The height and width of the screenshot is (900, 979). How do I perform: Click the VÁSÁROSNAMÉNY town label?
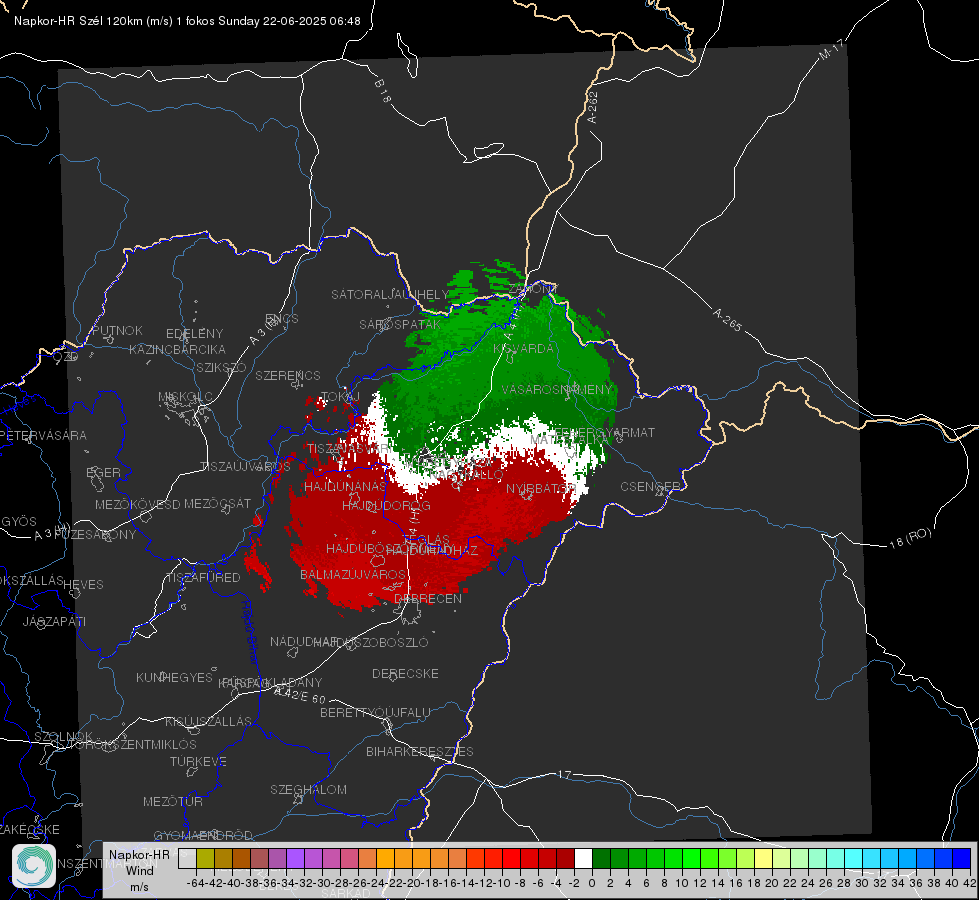point(558,389)
